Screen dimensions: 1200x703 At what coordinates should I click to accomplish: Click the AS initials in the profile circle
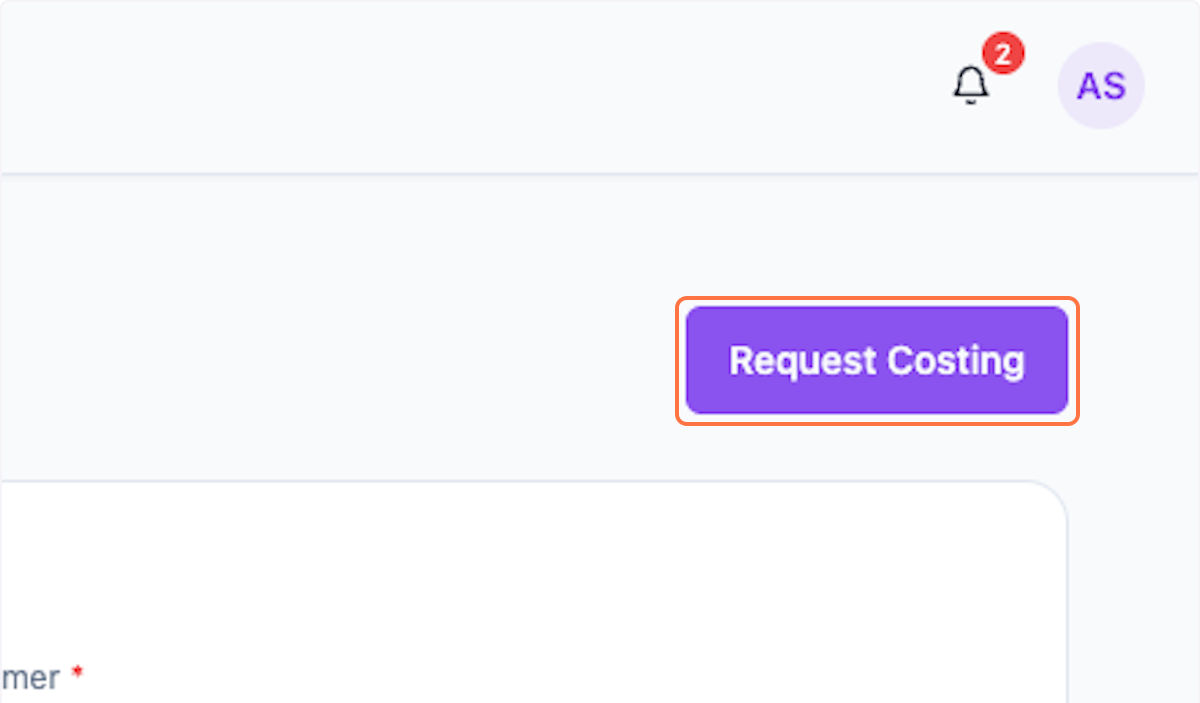pos(1101,86)
